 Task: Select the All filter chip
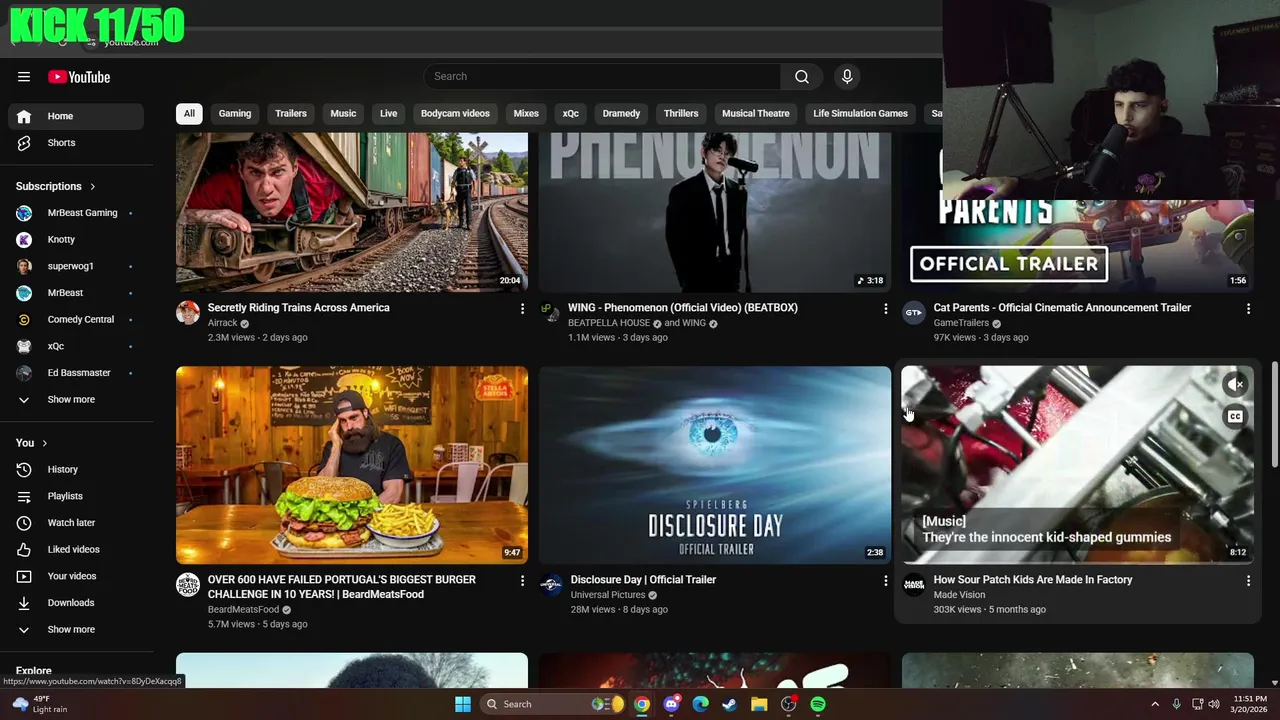point(189,113)
